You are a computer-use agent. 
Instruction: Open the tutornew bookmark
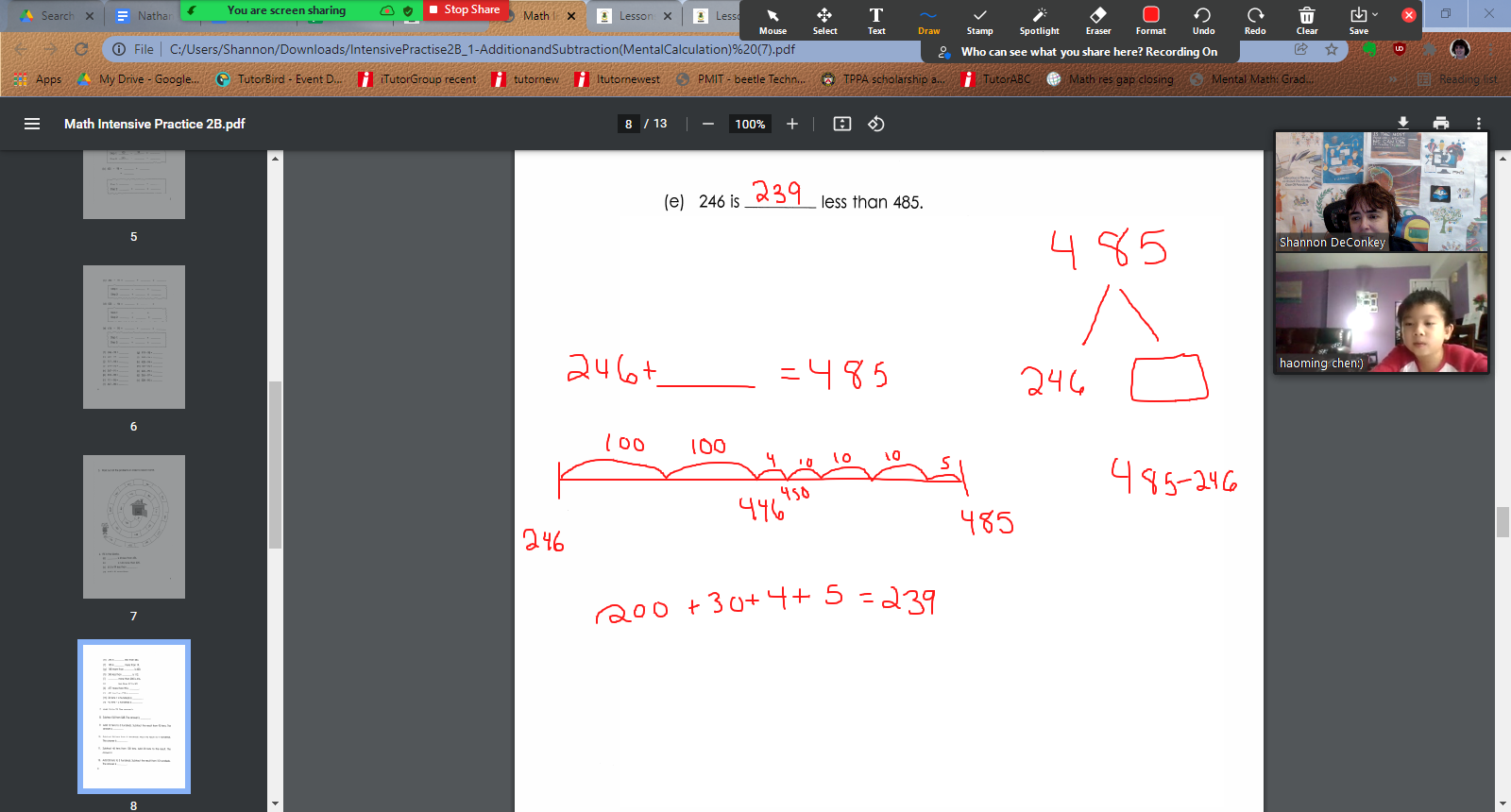click(526, 79)
